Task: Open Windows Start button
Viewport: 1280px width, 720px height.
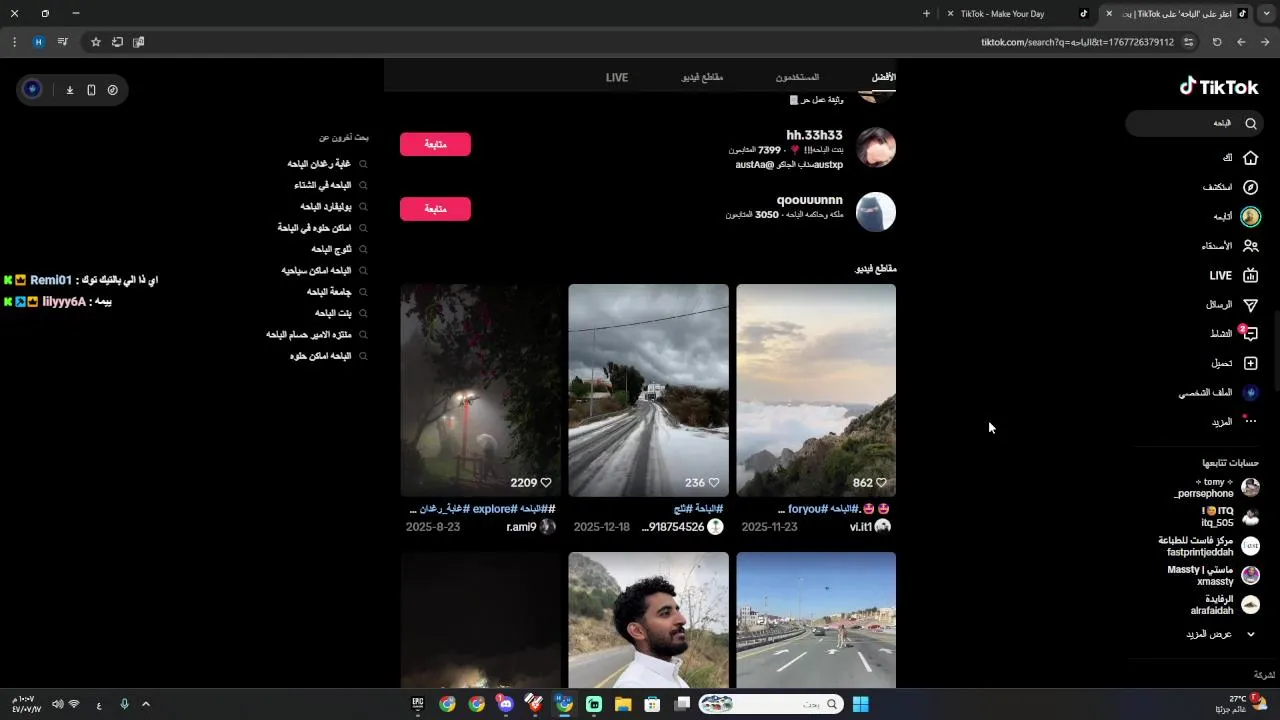Action: [x=860, y=704]
